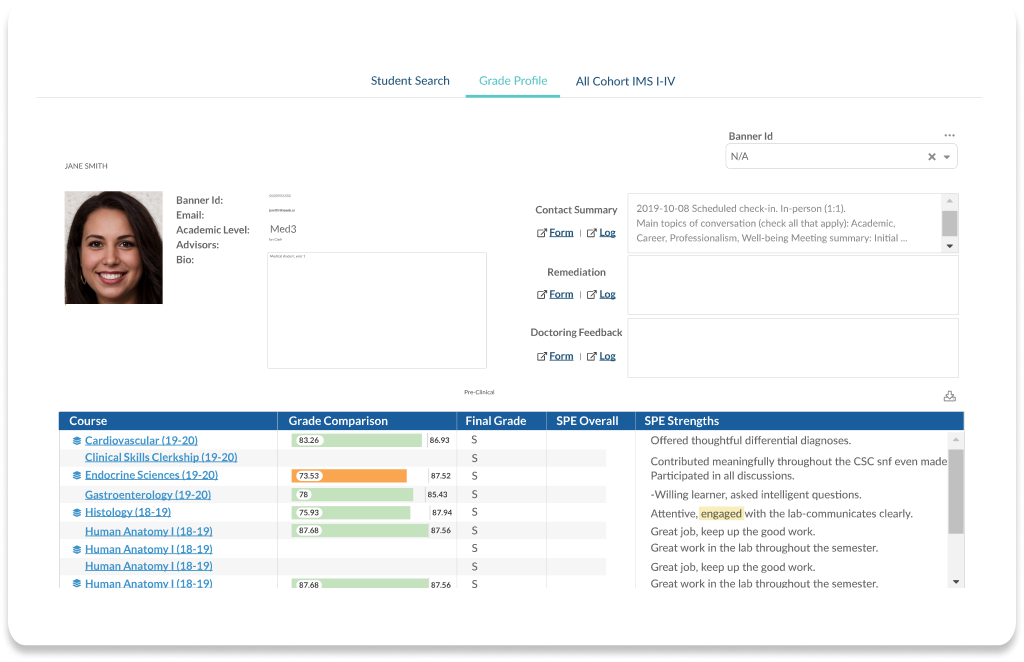This screenshot has width=1024, height=662.
Task: Click the stack icon beside Histology (18-19)
Action: click(x=77, y=513)
